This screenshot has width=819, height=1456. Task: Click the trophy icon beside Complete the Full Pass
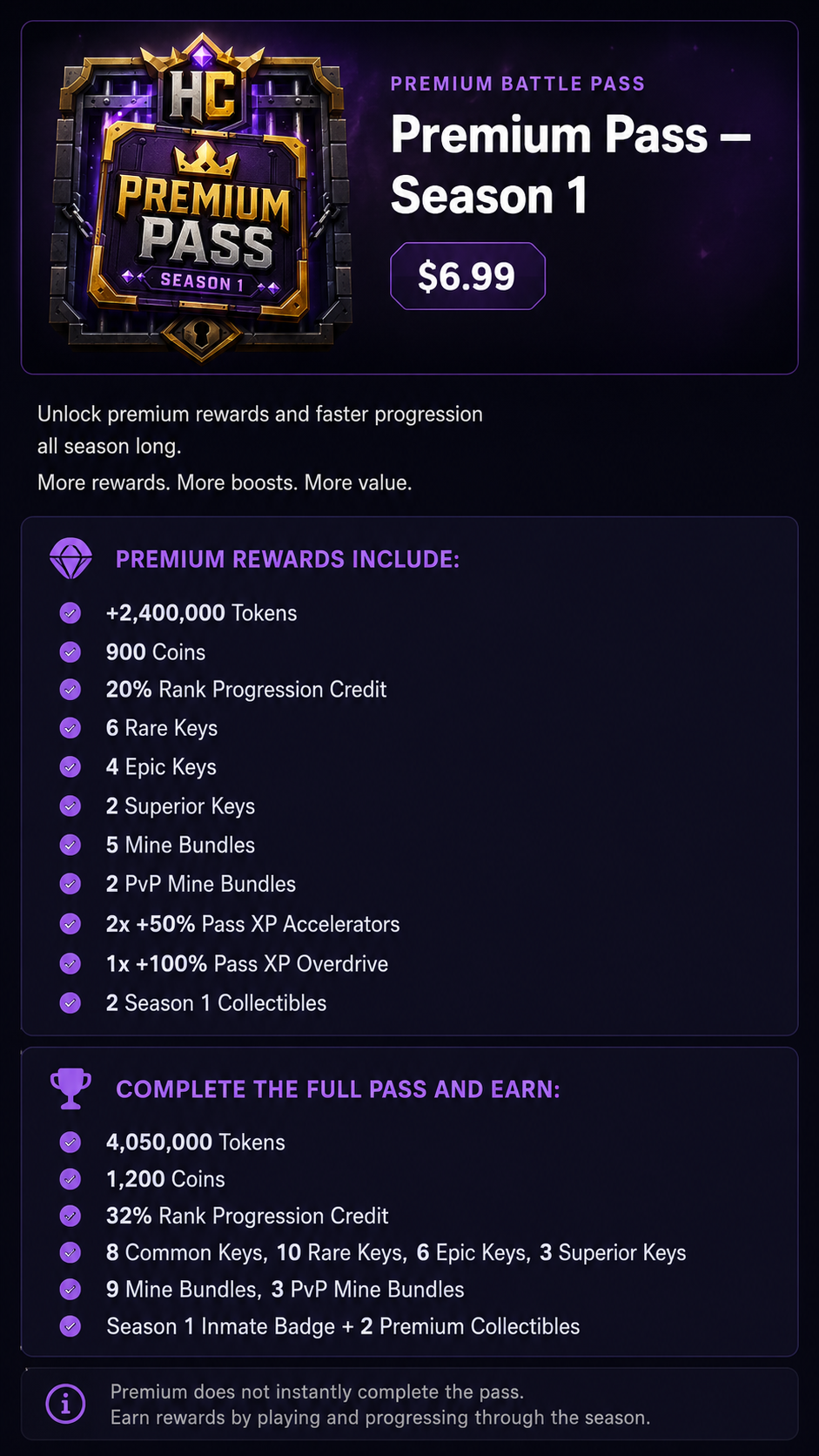point(70,1089)
